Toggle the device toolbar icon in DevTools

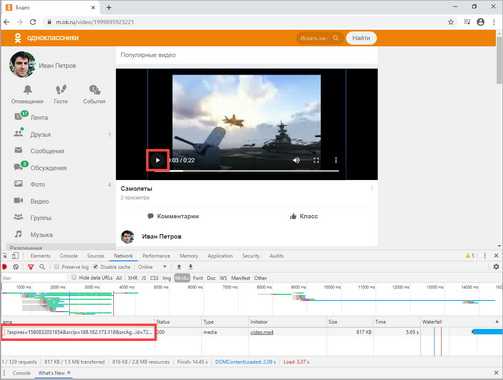pyautogui.click(x=15, y=256)
